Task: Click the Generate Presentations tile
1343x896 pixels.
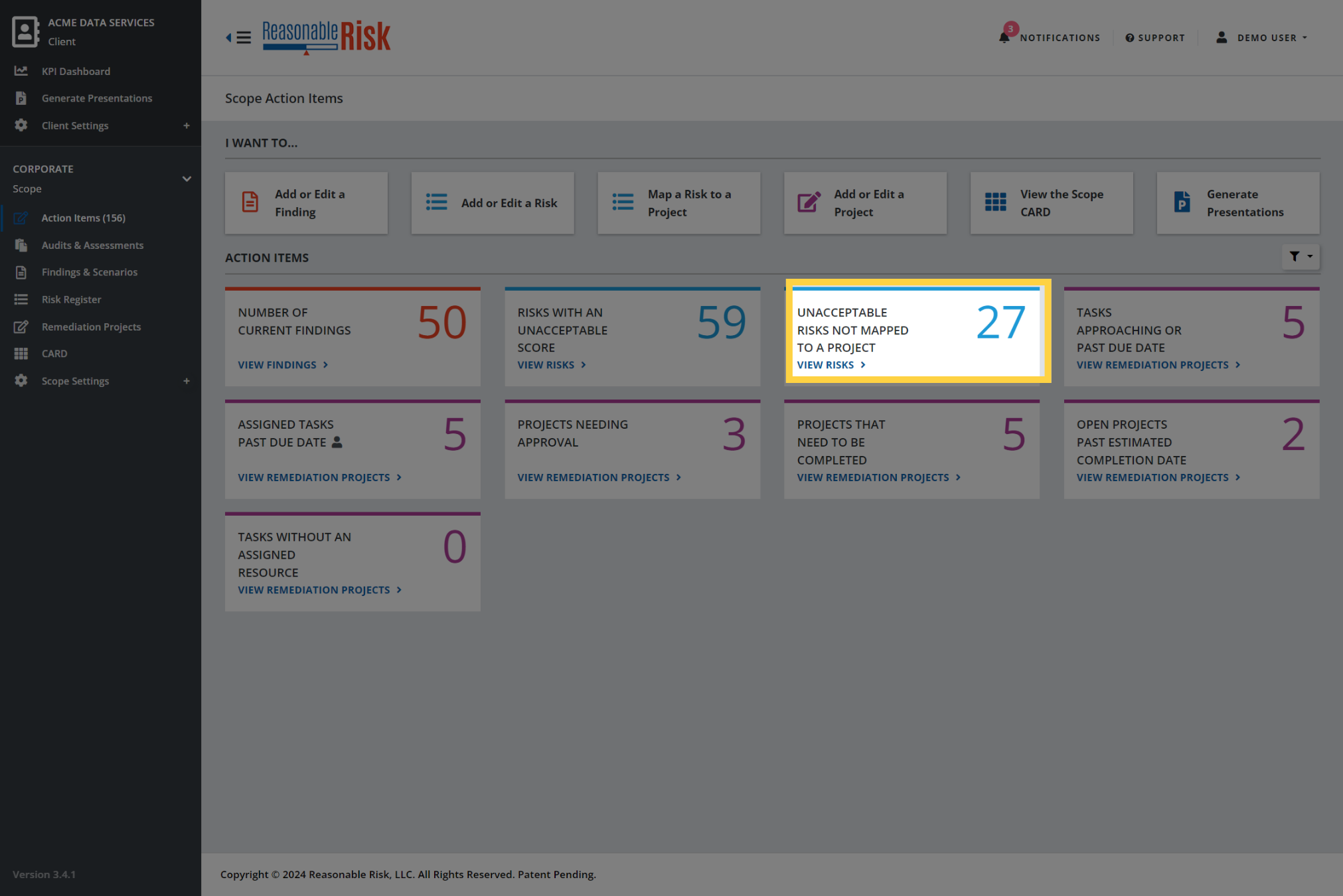Action: (1238, 203)
